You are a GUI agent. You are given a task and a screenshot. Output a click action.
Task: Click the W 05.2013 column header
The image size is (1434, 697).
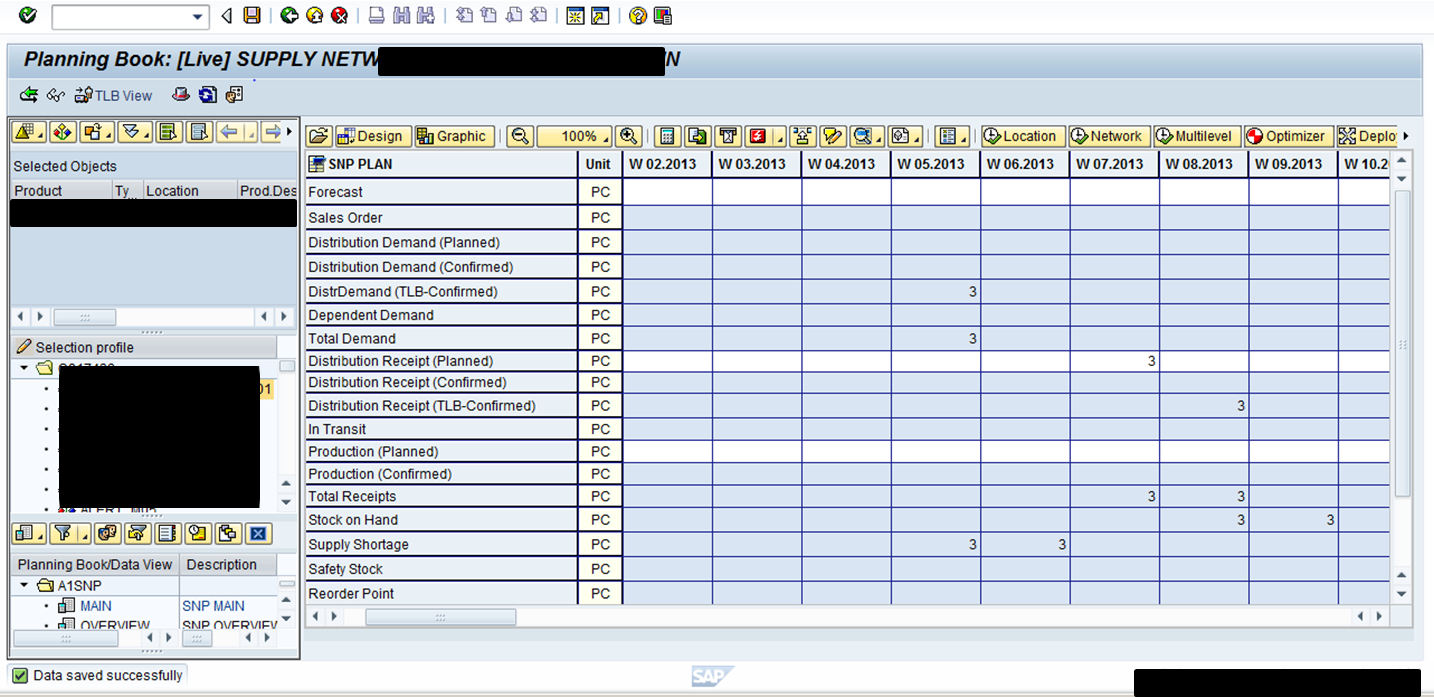935,164
